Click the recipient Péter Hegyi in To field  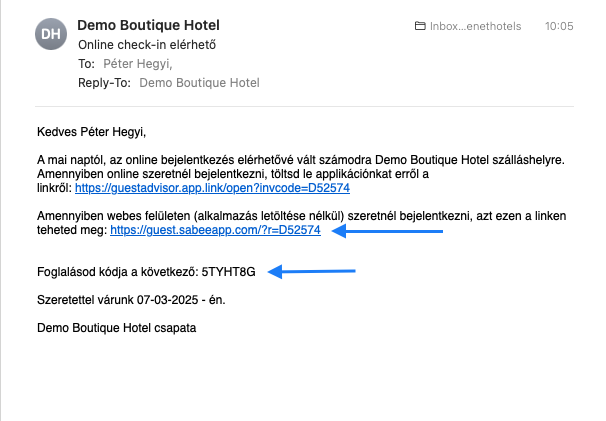click(x=138, y=64)
